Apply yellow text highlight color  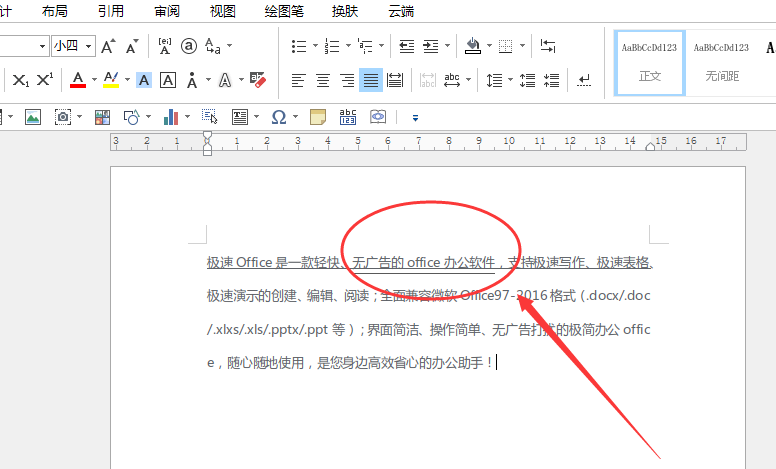[111, 80]
